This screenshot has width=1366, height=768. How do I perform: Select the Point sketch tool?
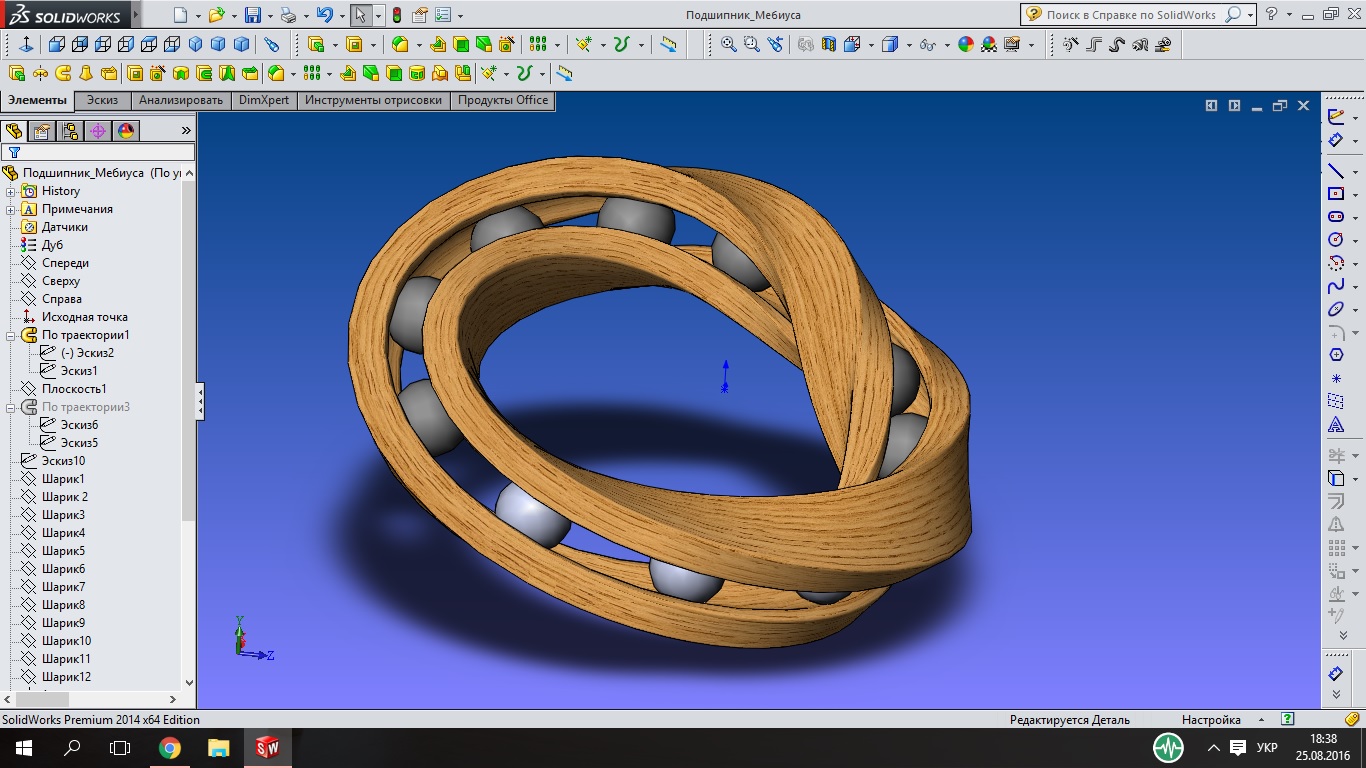pyautogui.click(x=1336, y=379)
